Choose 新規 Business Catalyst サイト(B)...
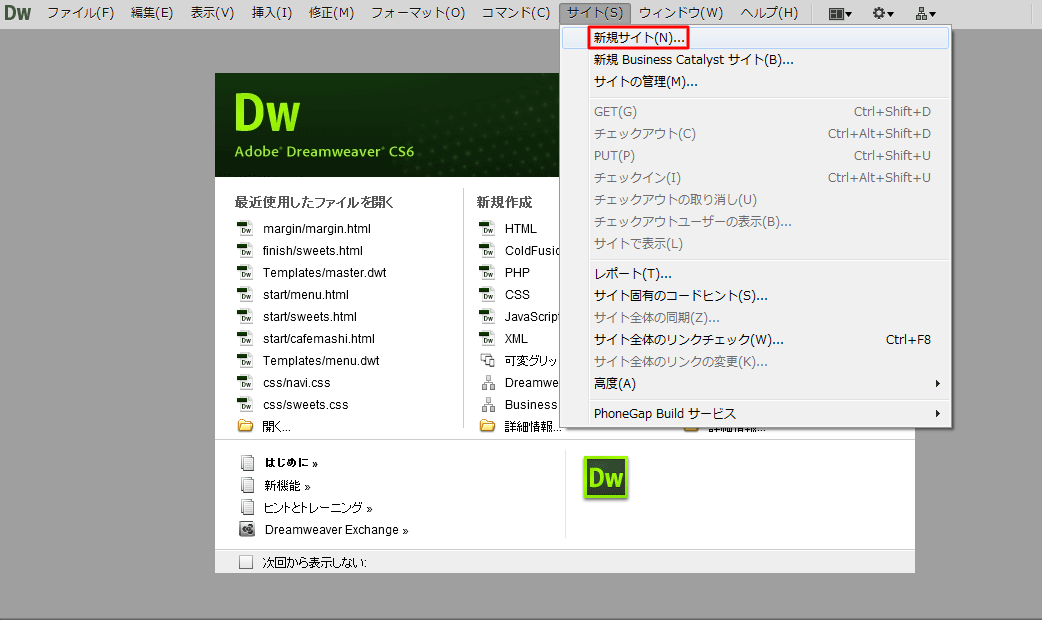 (757, 60)
